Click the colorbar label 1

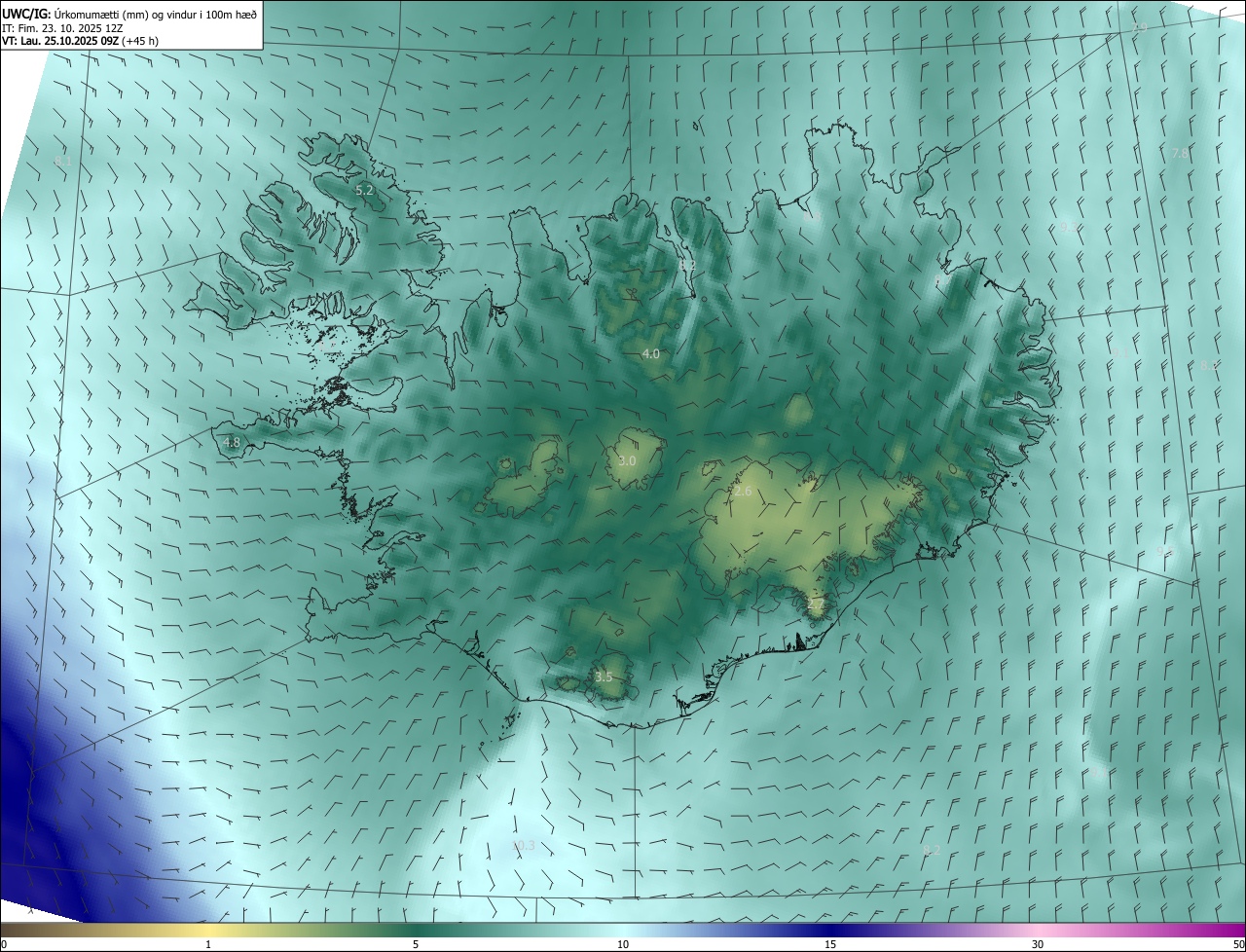208,944
